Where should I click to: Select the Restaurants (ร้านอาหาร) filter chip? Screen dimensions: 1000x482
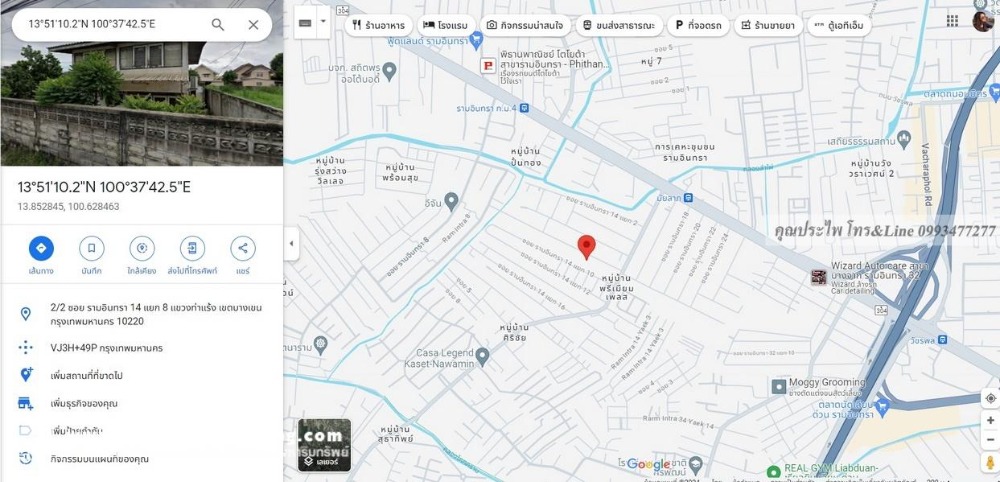coord(378,25)
